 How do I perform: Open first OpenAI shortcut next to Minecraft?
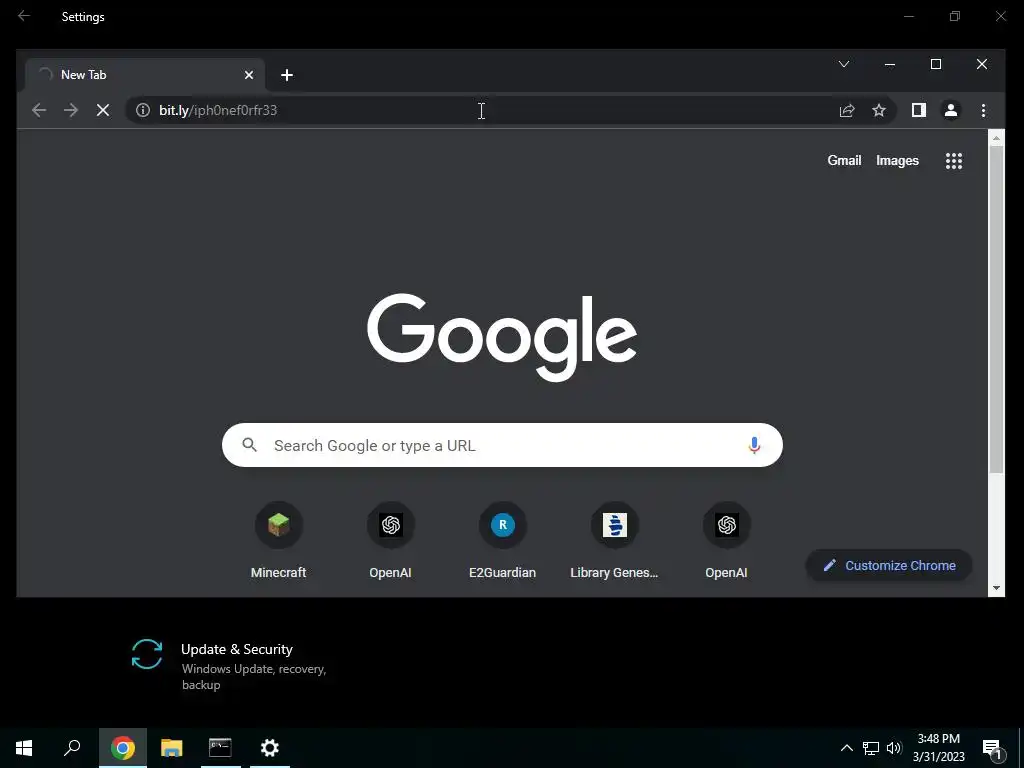click(391, 541)
